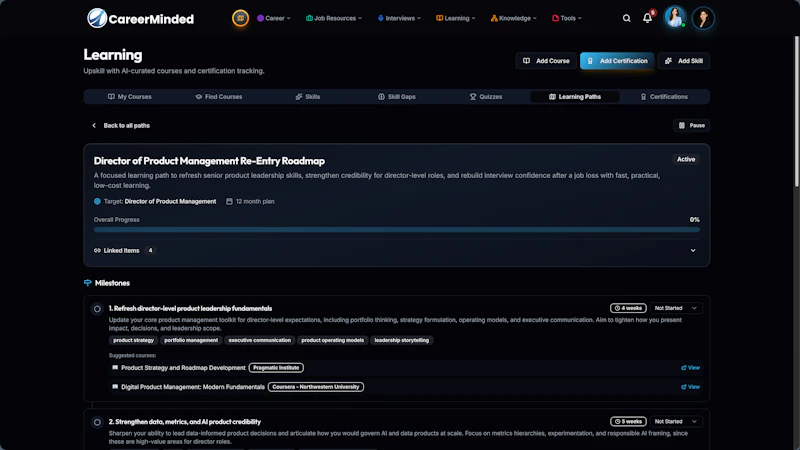Select the Learning Paths tab
The height and width of the screenshot is (450, 800).
pos(575,96)
